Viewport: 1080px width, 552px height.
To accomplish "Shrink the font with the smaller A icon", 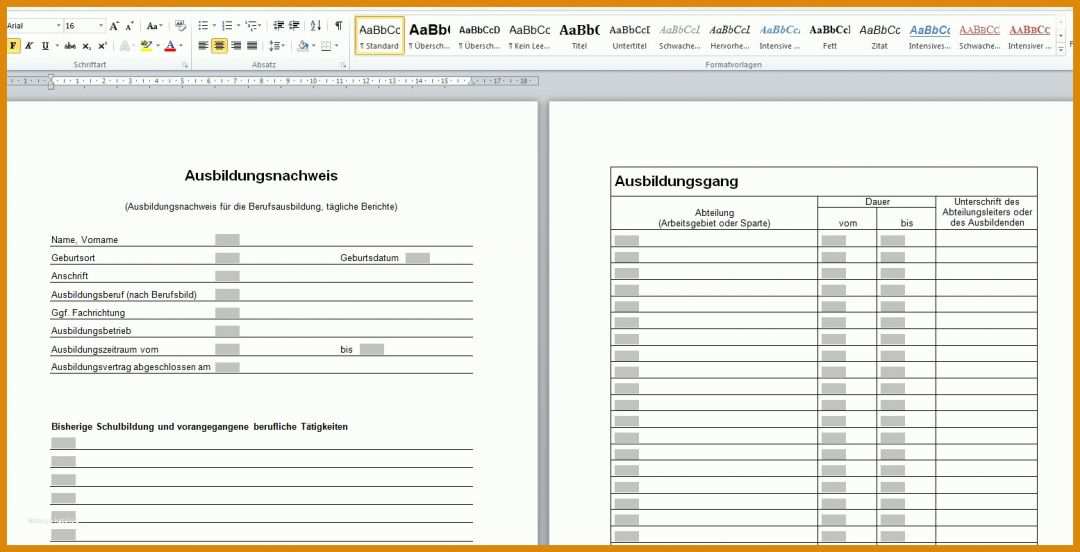I will [129, 26].
